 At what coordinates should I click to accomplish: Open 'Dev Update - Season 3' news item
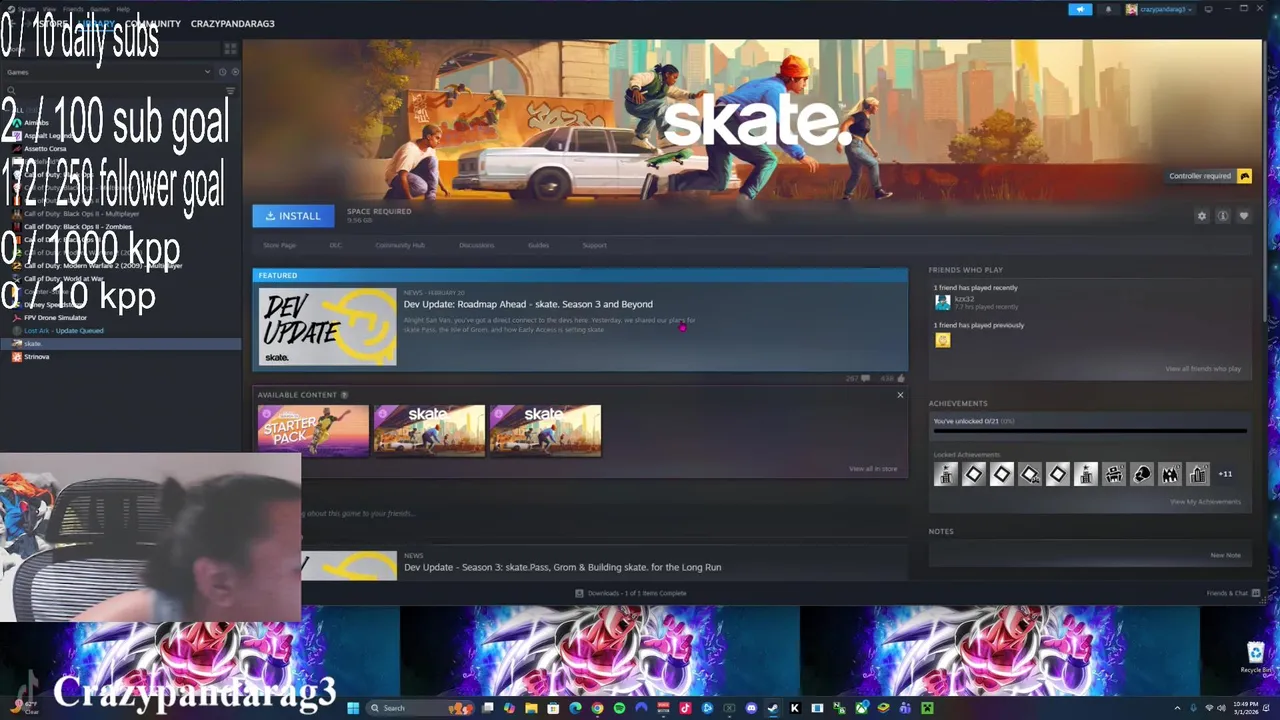coord(562,567)
